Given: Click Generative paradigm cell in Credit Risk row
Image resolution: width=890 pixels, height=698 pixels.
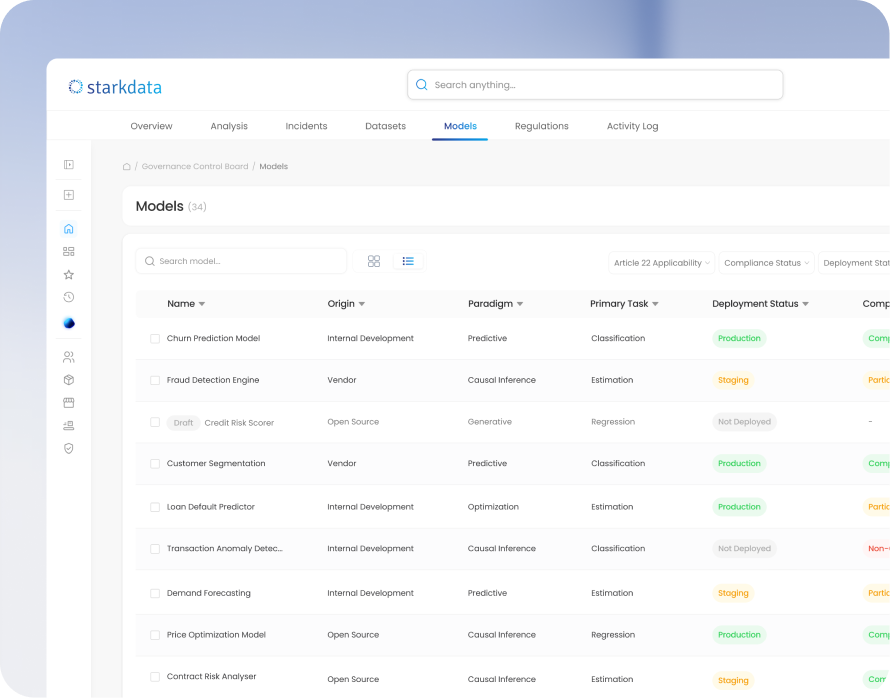Looking at the screenshot, I should (x=490, y=422).
